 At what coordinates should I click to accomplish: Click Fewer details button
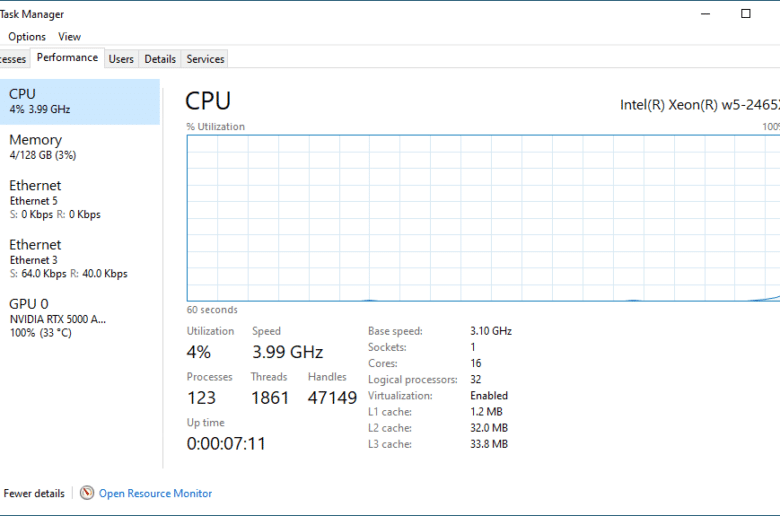(x=34, y=493)
